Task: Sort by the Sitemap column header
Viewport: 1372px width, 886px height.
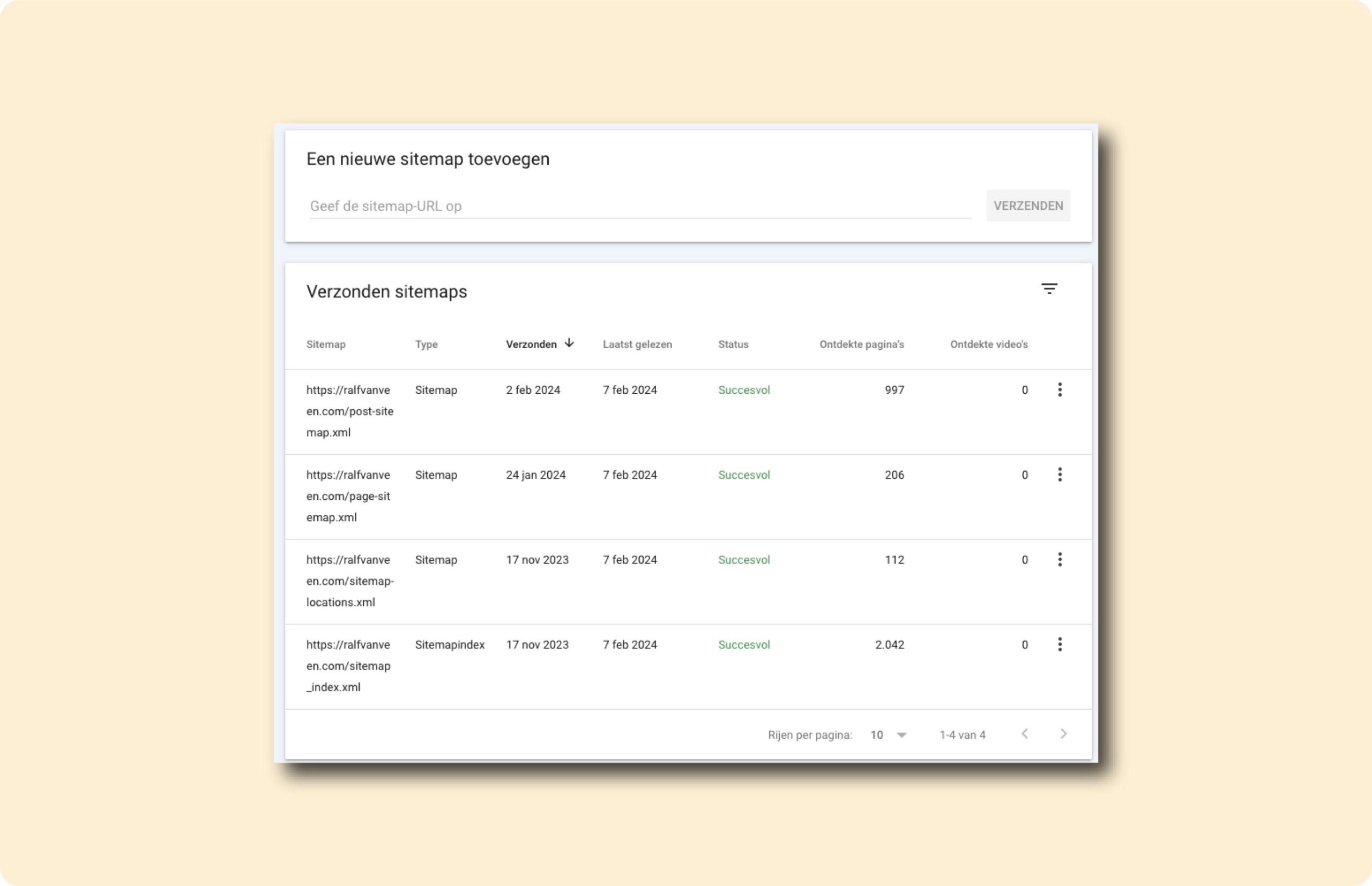Action: pyautogui.click(x=326, y=344)
